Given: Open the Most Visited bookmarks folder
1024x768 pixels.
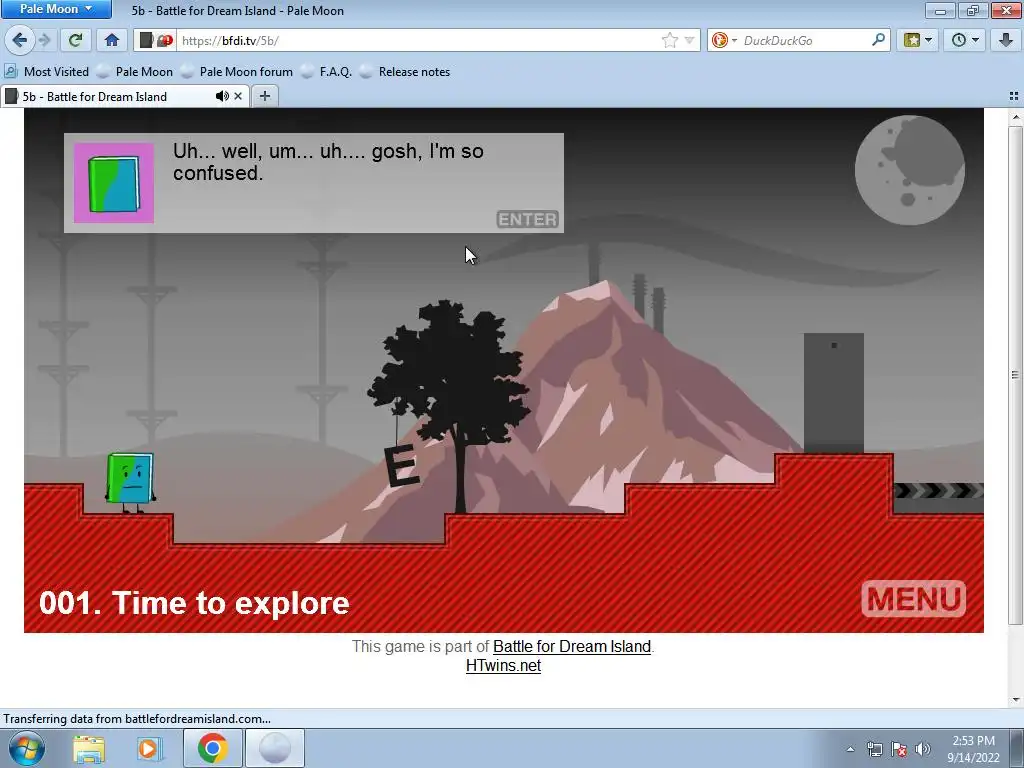Looking at the screenshot, I should coord(46,72).
